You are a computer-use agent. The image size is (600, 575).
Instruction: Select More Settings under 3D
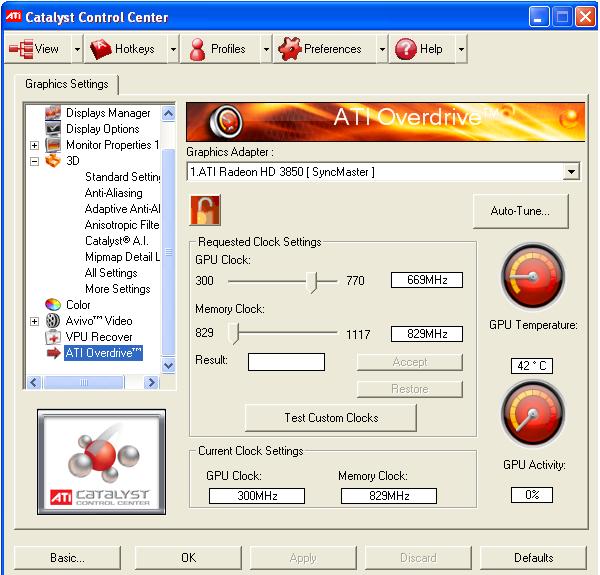coord(118,289)
